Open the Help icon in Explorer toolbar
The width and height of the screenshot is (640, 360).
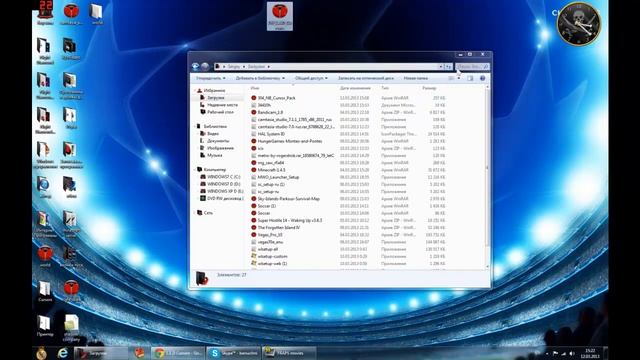482,78
